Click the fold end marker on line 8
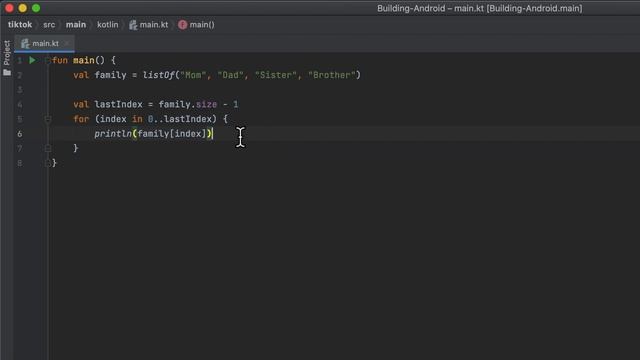 coord(48,163)
